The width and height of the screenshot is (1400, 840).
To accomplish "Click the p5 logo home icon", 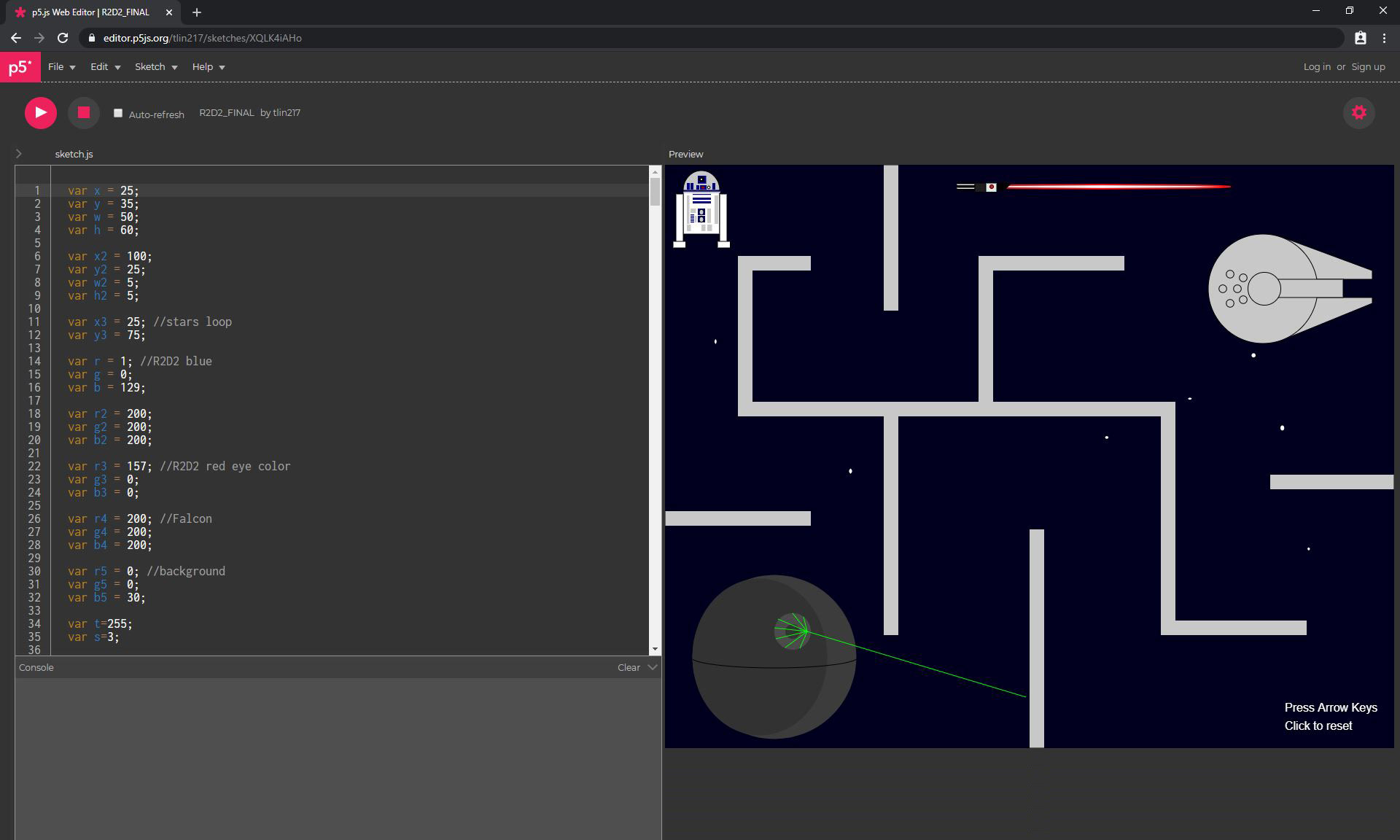I will 20,67.
